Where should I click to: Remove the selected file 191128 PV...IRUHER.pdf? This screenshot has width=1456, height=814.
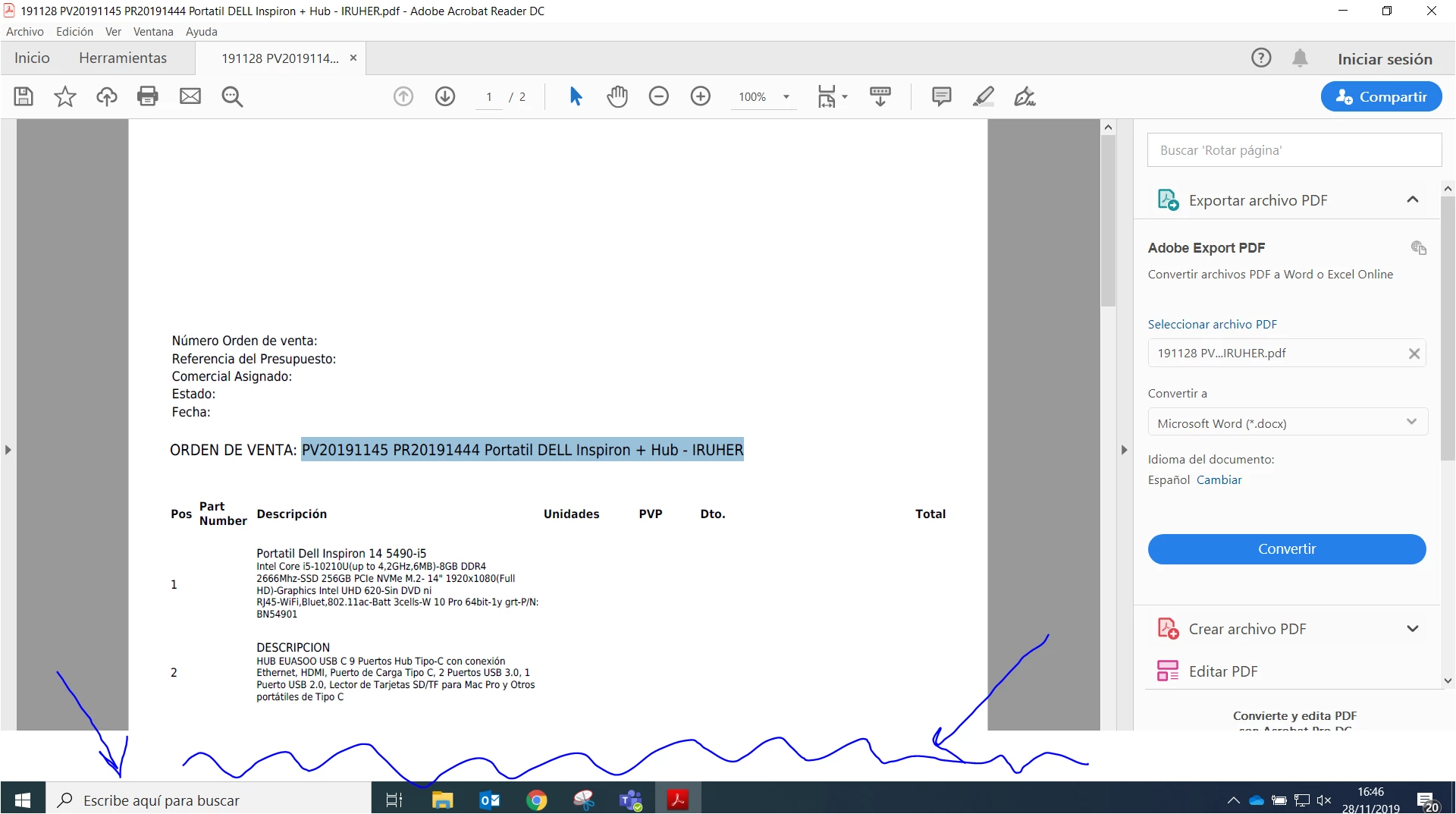1414,354
